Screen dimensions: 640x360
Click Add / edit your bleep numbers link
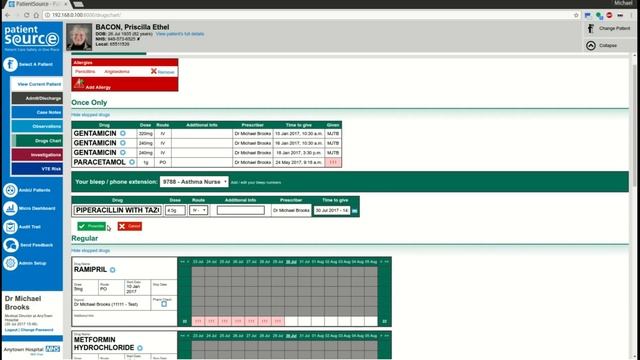point(256,182)
